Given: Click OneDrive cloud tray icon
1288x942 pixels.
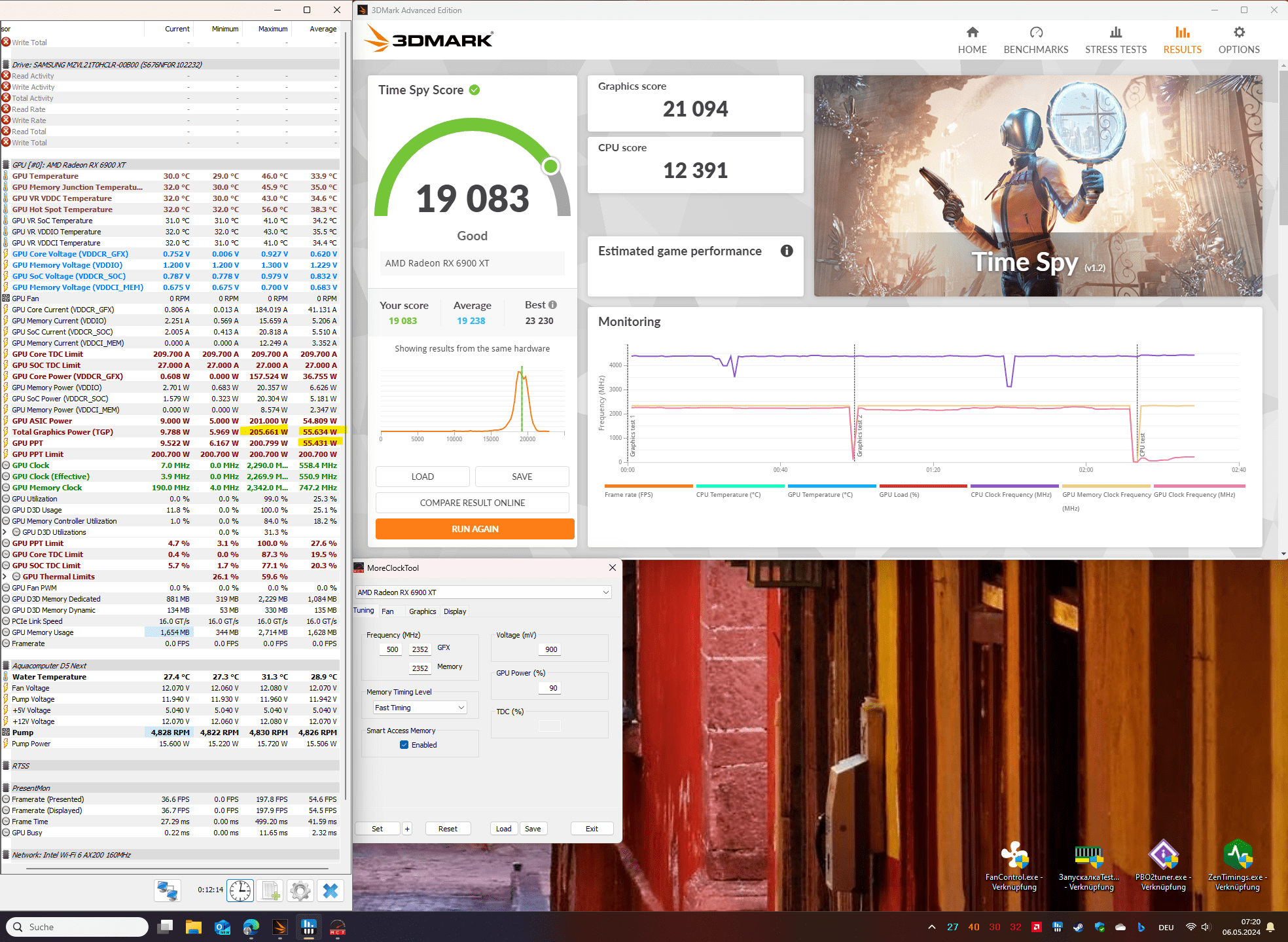Looking at the screenshot, I should (1120, 927).
